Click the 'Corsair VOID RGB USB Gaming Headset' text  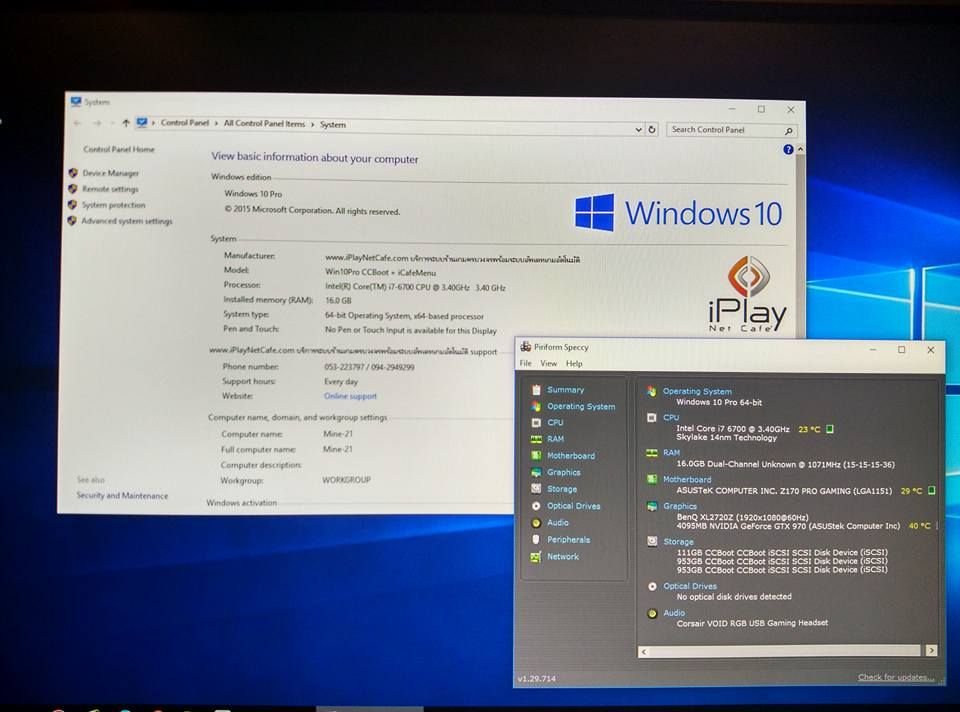(752, 623)
